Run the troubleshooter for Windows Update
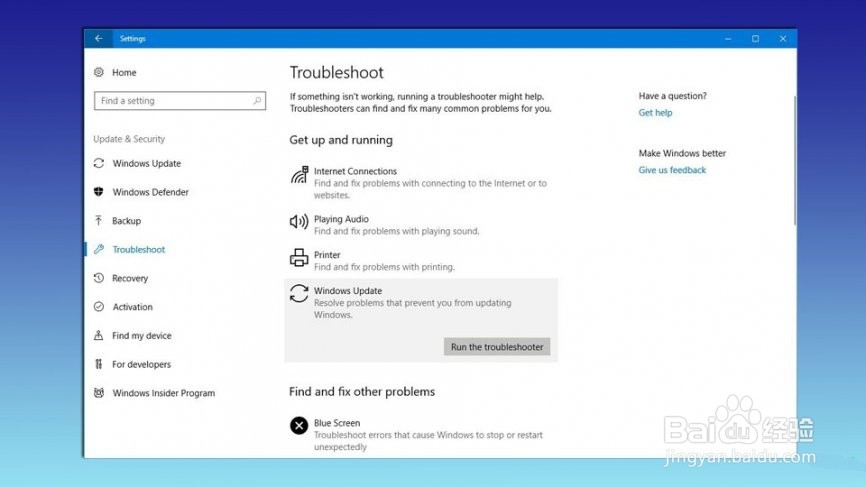The image size is (866, 487). 497,347
